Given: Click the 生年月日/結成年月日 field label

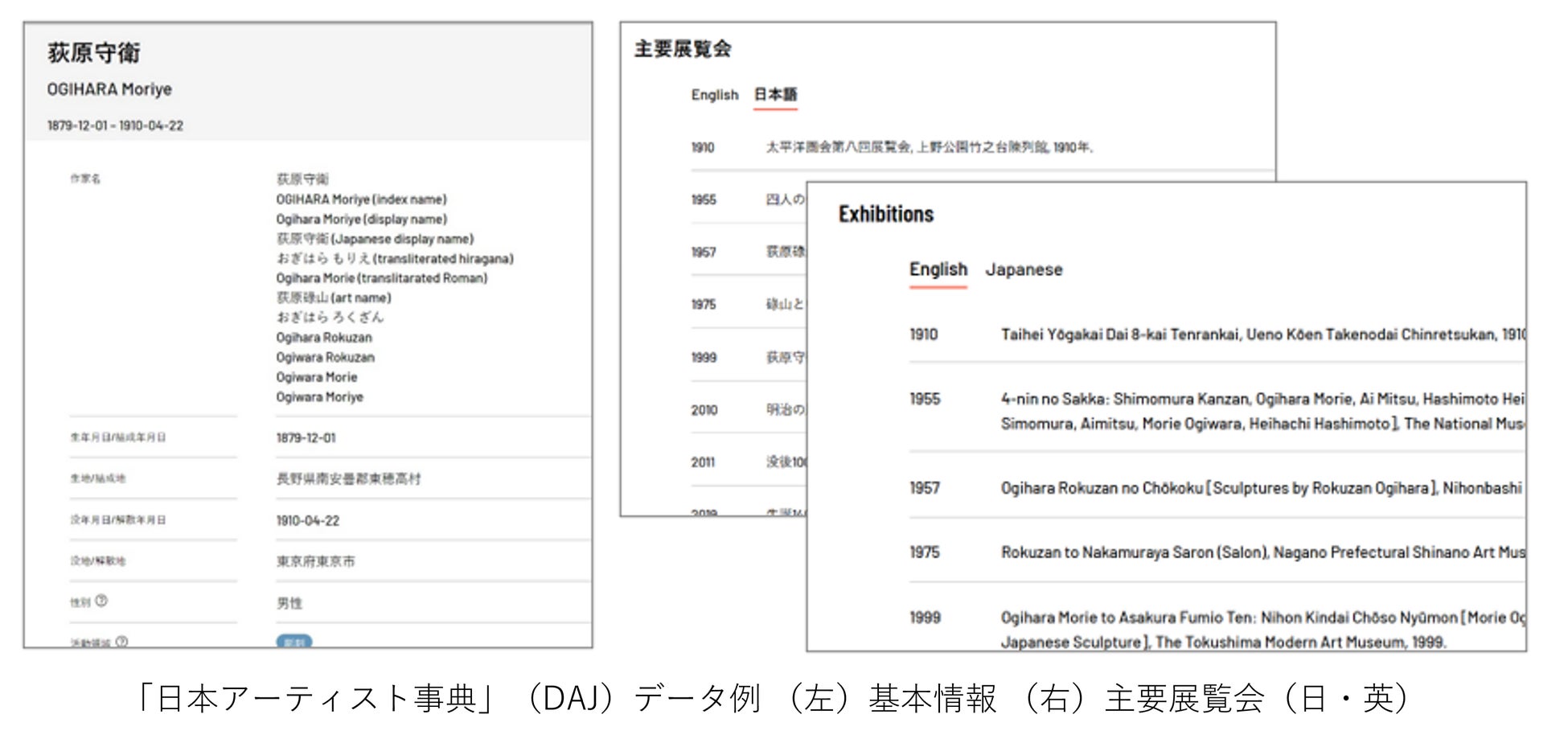Looking at the screenshot, I should click(117, 437).
